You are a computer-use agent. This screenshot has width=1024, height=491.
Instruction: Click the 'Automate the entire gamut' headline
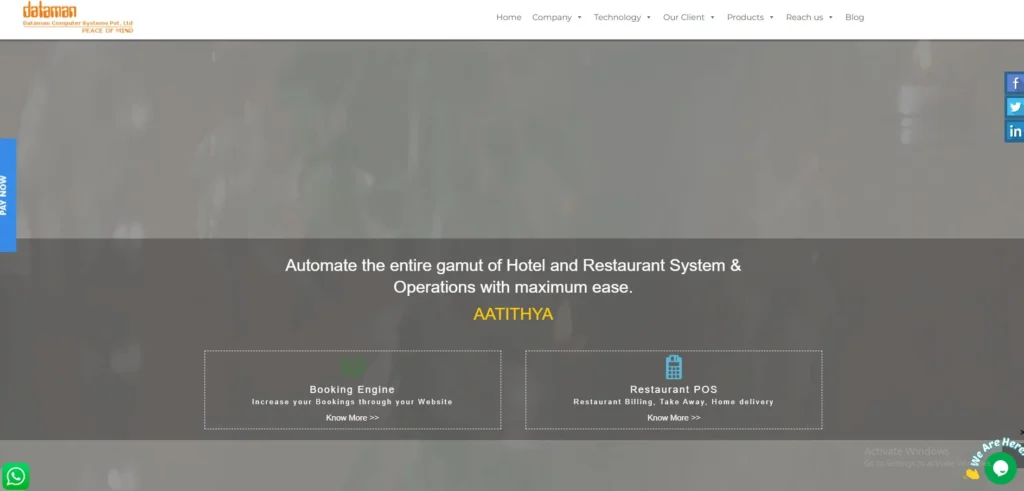(x=513, y=276)
